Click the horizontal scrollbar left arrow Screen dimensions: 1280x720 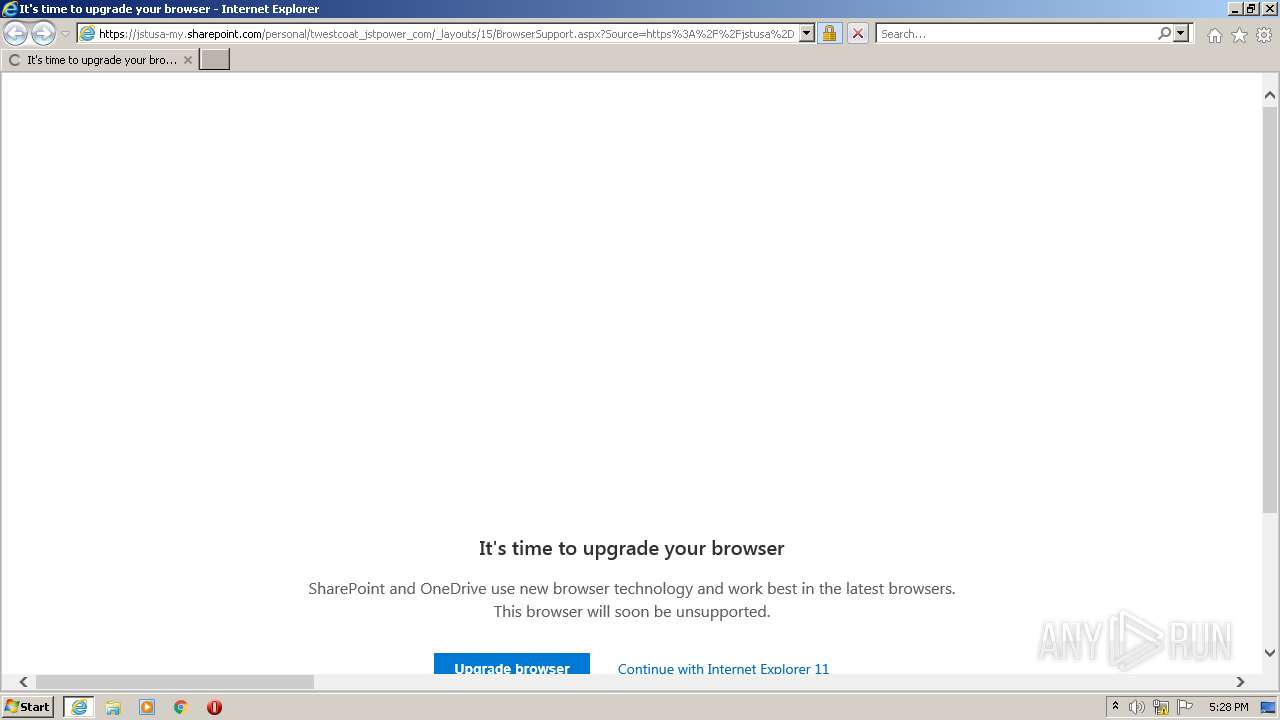(24, 682)
